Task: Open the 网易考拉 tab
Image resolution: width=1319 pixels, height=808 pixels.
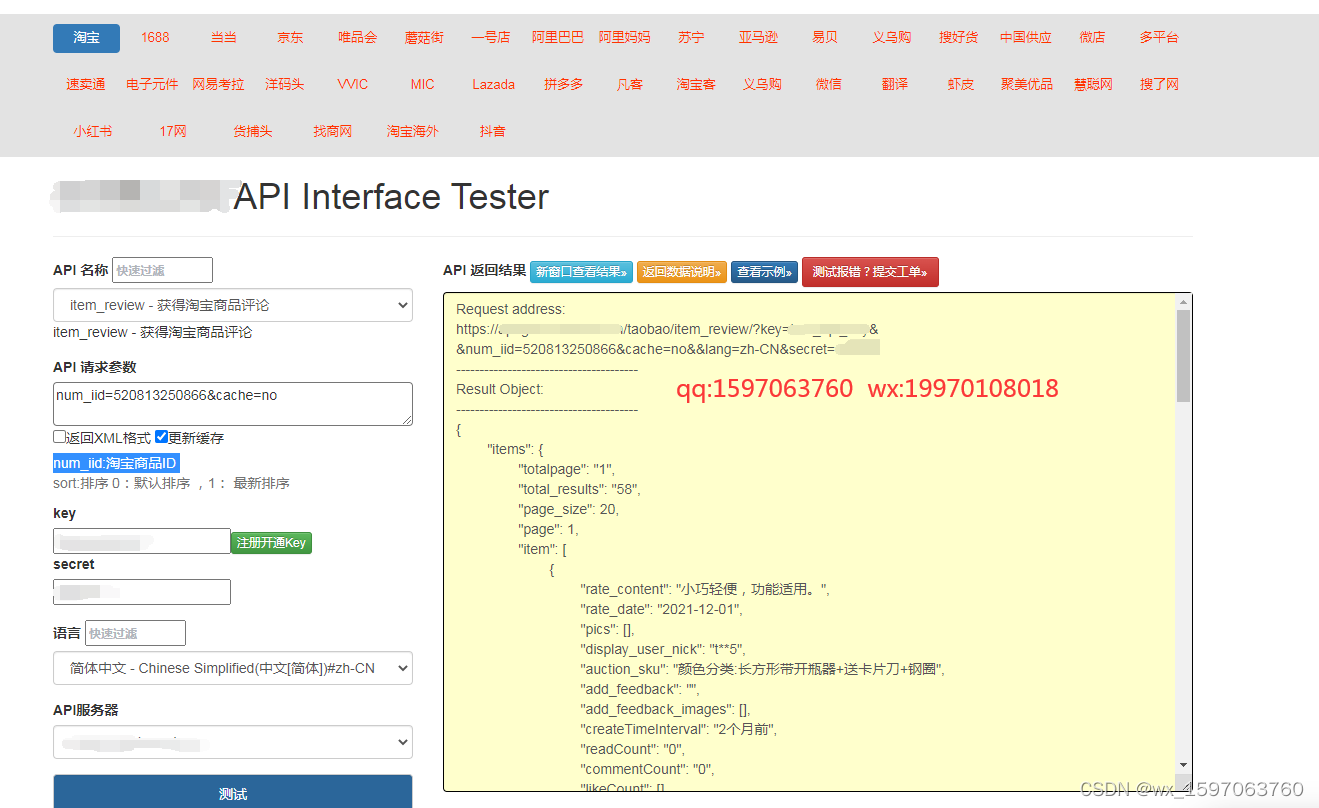Action: (x=218, y=85)
